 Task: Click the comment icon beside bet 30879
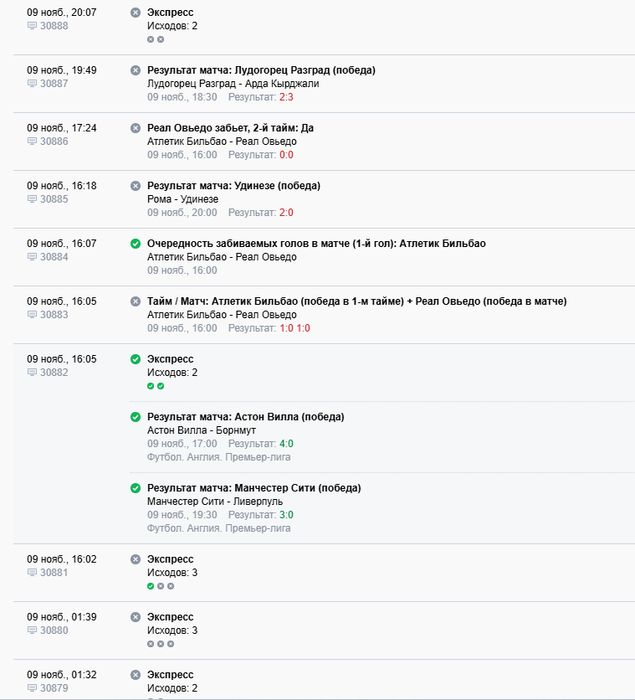(32, 688)
